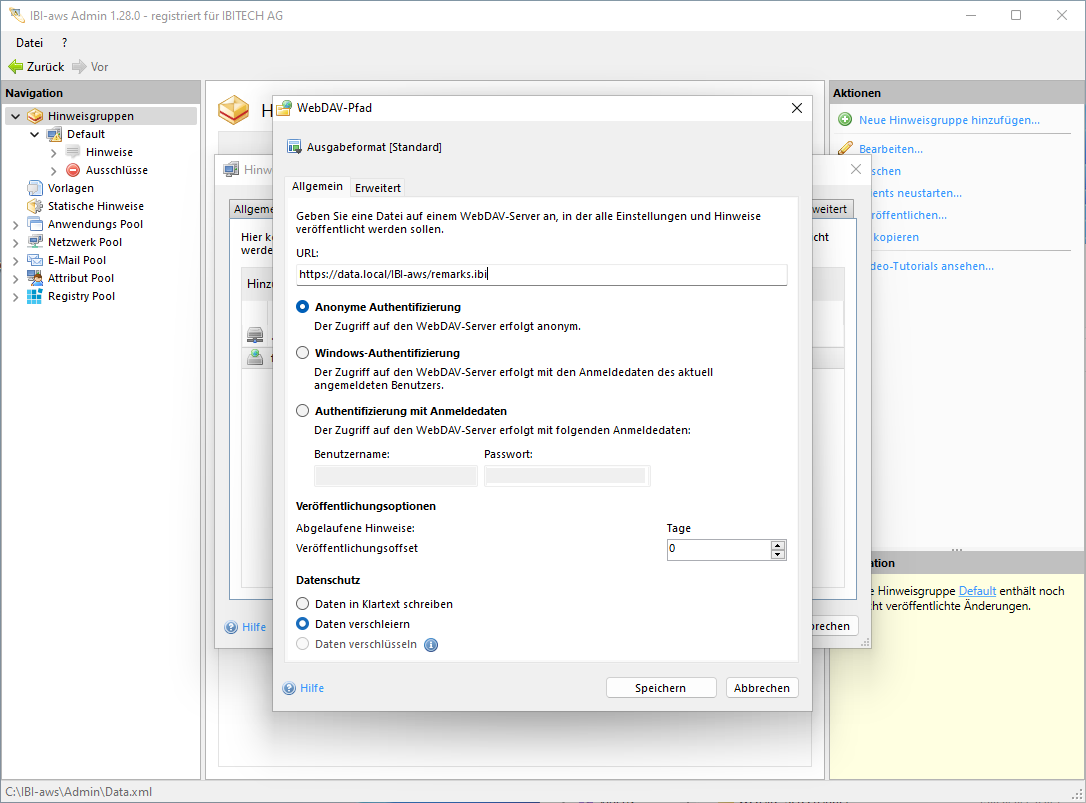The width and height of the screenshot is (1086, 803).
Task: Increase Veröffentlichungsoffset with up spinner arrow
Action: (x=778, y=545)
